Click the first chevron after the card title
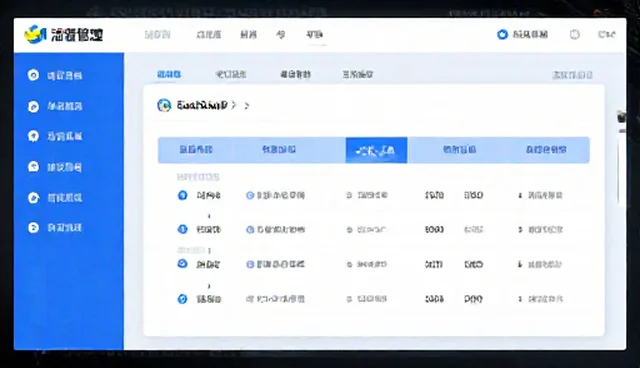640x368 pixels. [x=233, y=105]
